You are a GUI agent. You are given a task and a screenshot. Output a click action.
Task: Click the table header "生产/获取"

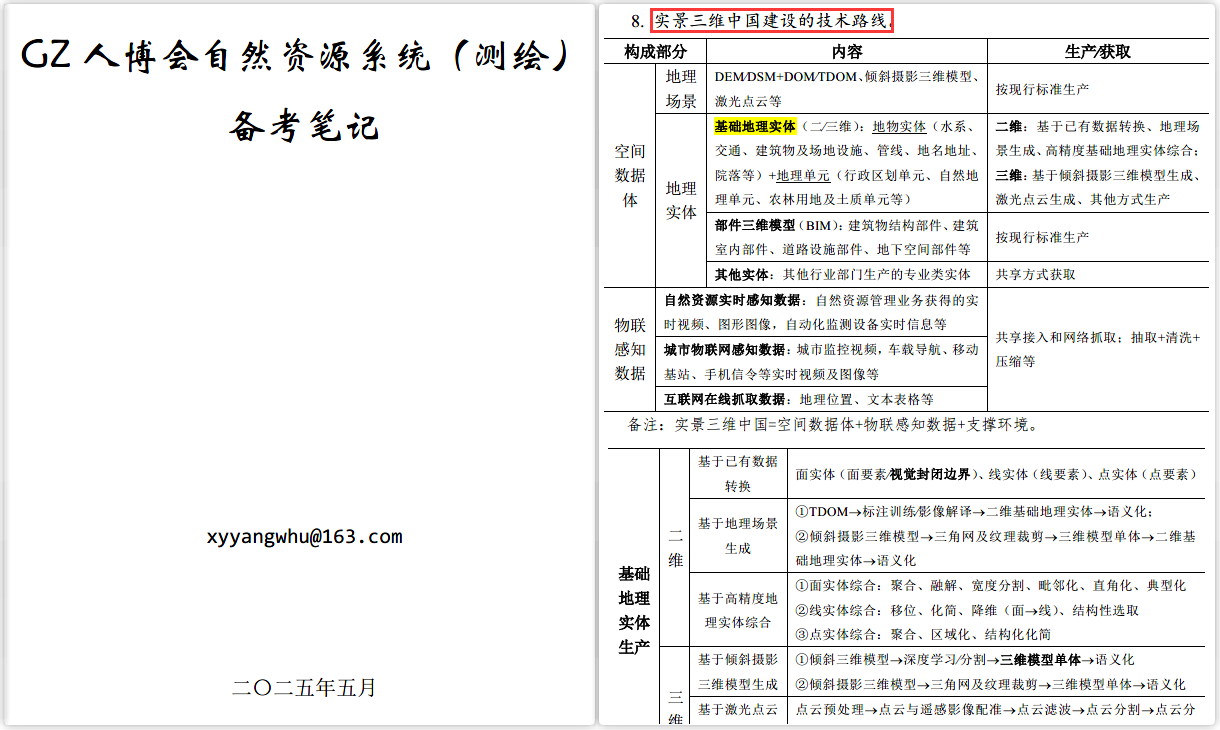(1098, 51)
